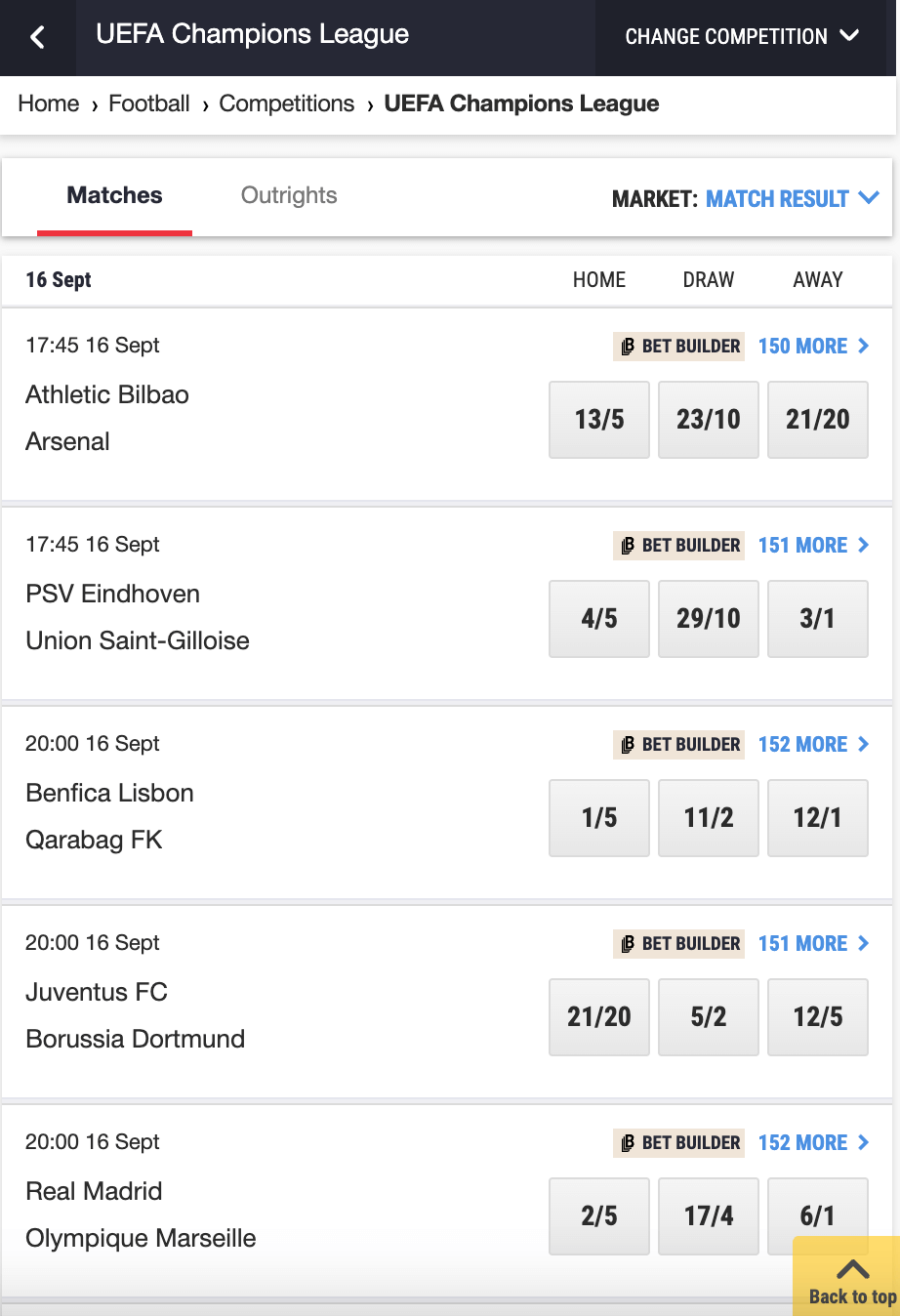Screen dimensions: 900x1316
Task: Show 152 more markets for Benfica match
Action: click(x=813, y=744)
